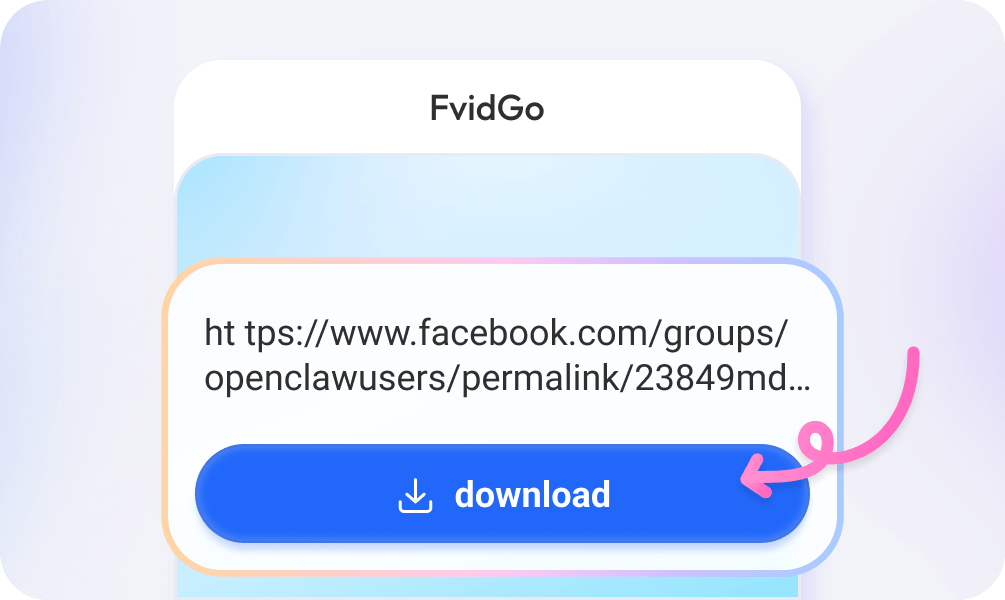Select the FvidGo app title
This screenshot has width=1005, height=600.
pyautogui.click(x=487, y=108)
